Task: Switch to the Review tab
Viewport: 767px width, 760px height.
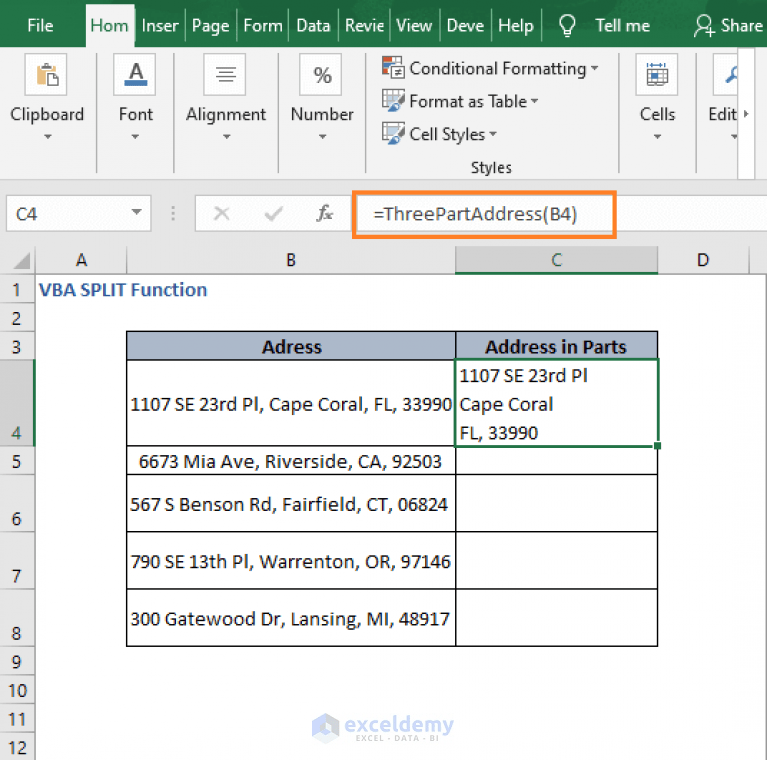Action: click(364, 25)
